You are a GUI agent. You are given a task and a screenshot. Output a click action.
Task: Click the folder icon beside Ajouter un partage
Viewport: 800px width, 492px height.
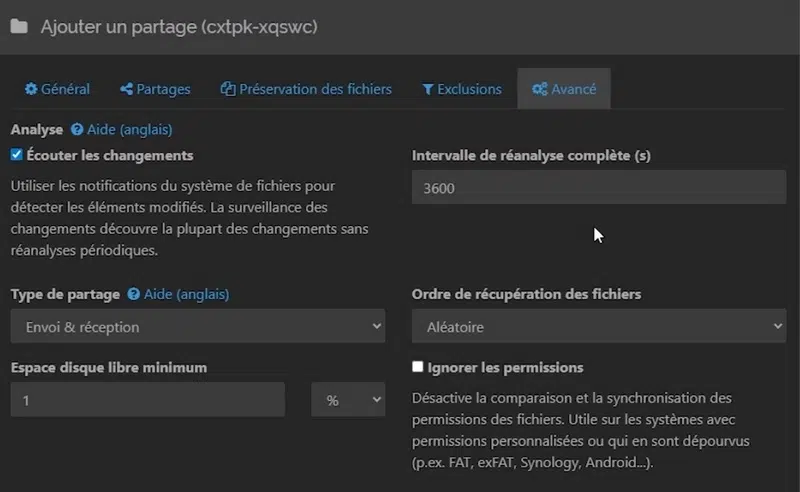coord(19,27)
